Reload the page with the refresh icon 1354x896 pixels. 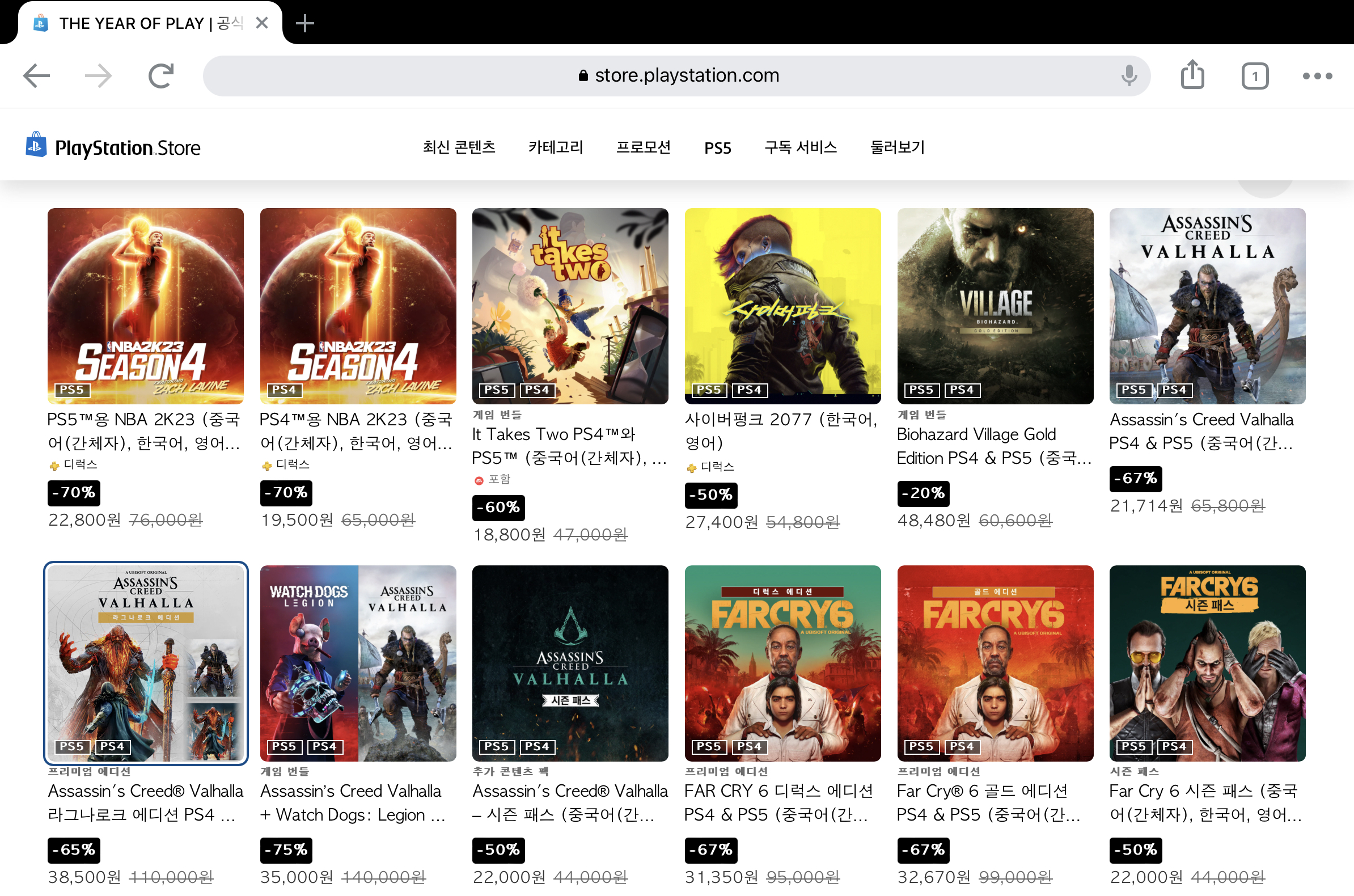pyautogui.click(x=160, y=76)
